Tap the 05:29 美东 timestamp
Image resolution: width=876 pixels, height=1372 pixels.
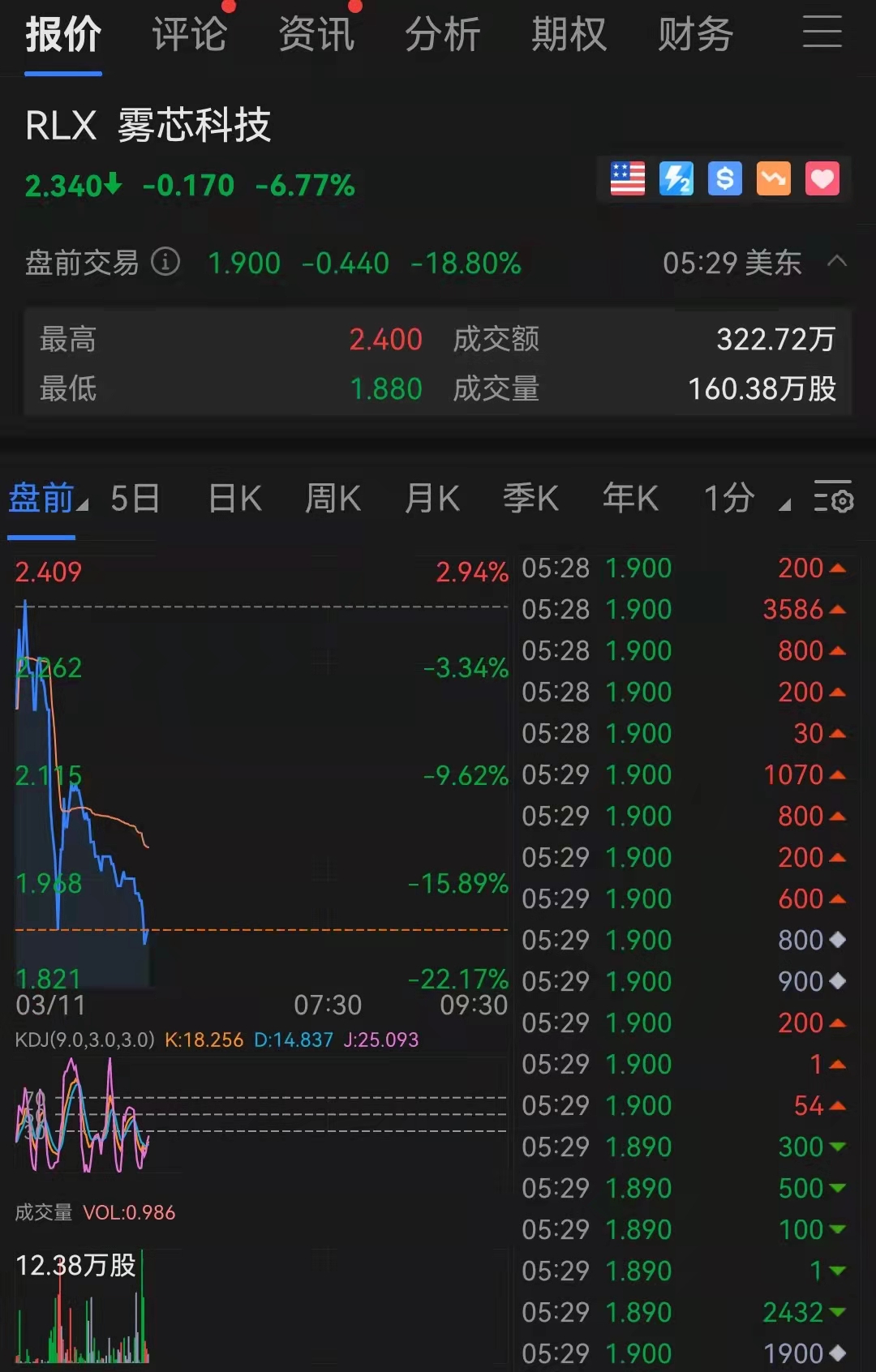click(732, 263)
